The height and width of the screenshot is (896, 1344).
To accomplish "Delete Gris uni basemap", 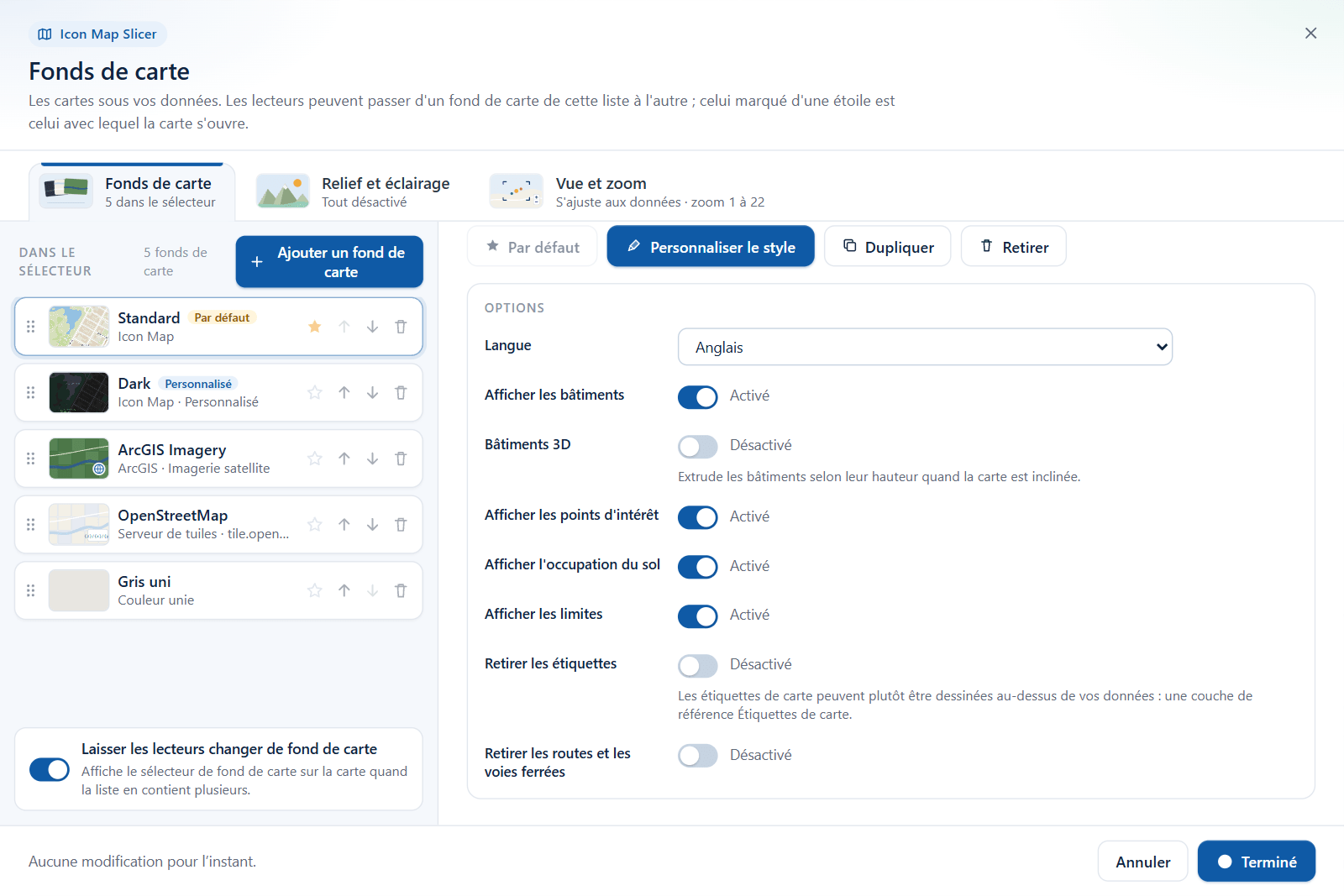I will [401, 590].
